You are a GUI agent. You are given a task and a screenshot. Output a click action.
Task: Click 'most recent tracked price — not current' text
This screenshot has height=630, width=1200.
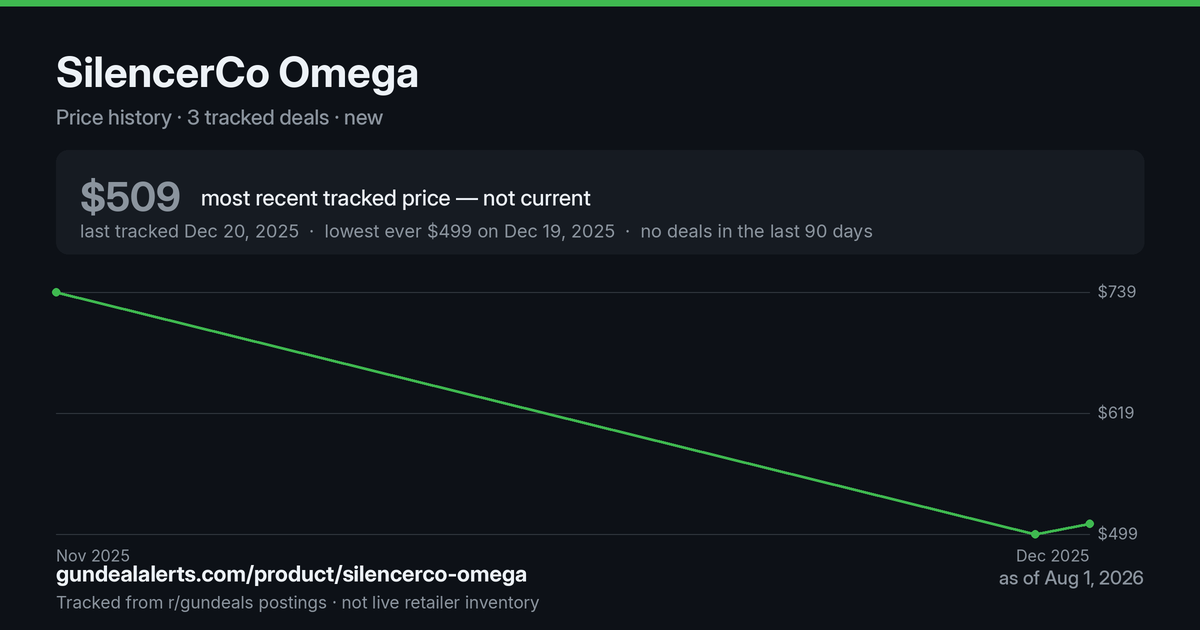click(396, 198)
